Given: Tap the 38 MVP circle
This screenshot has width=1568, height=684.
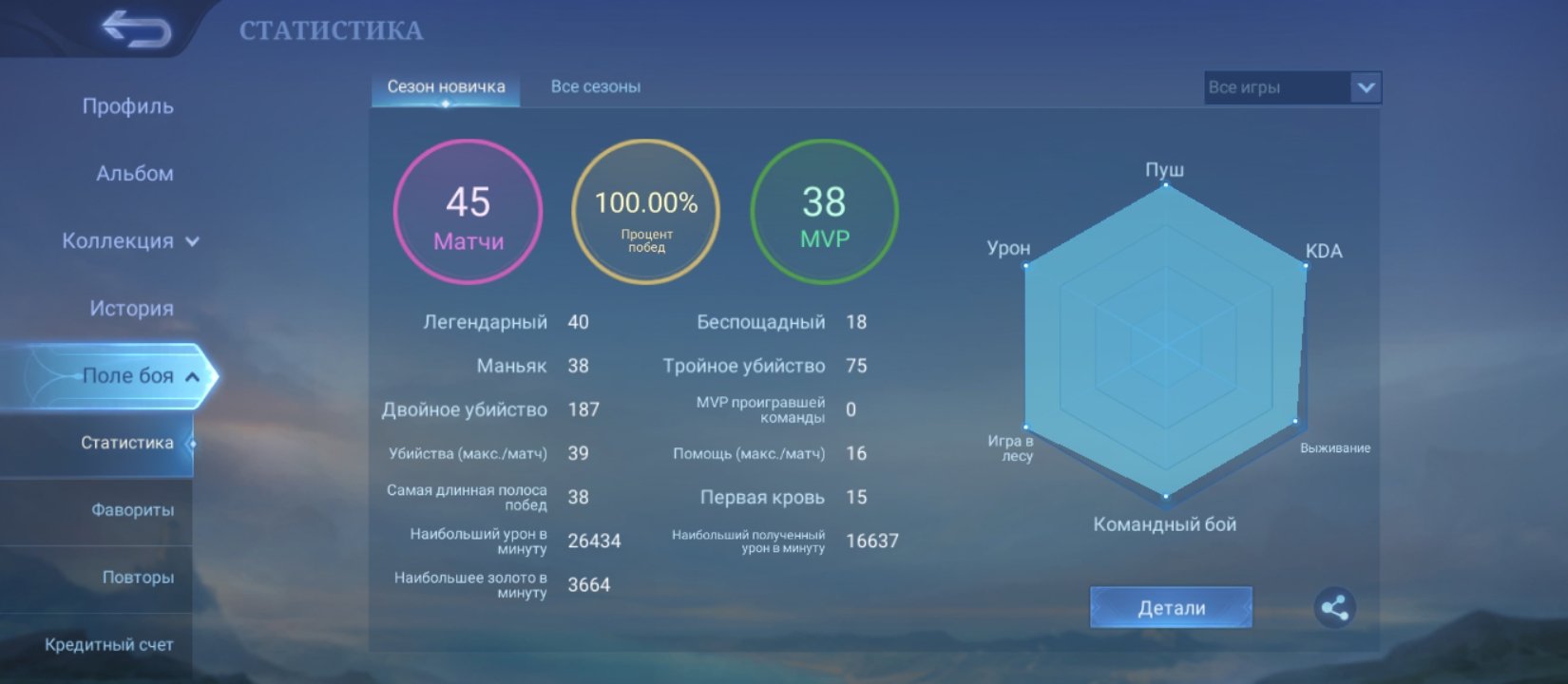Looking at the screenshot, I should (x=824, y=212).
